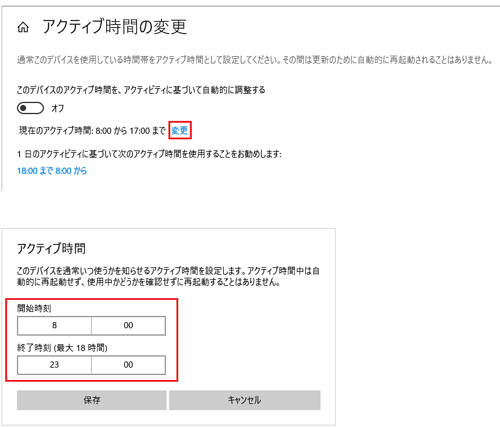Image resolution: width=500 pixels, height=427 pixels.
Task: Click the 変更 link beside current active hours
Action: point(179,130)
